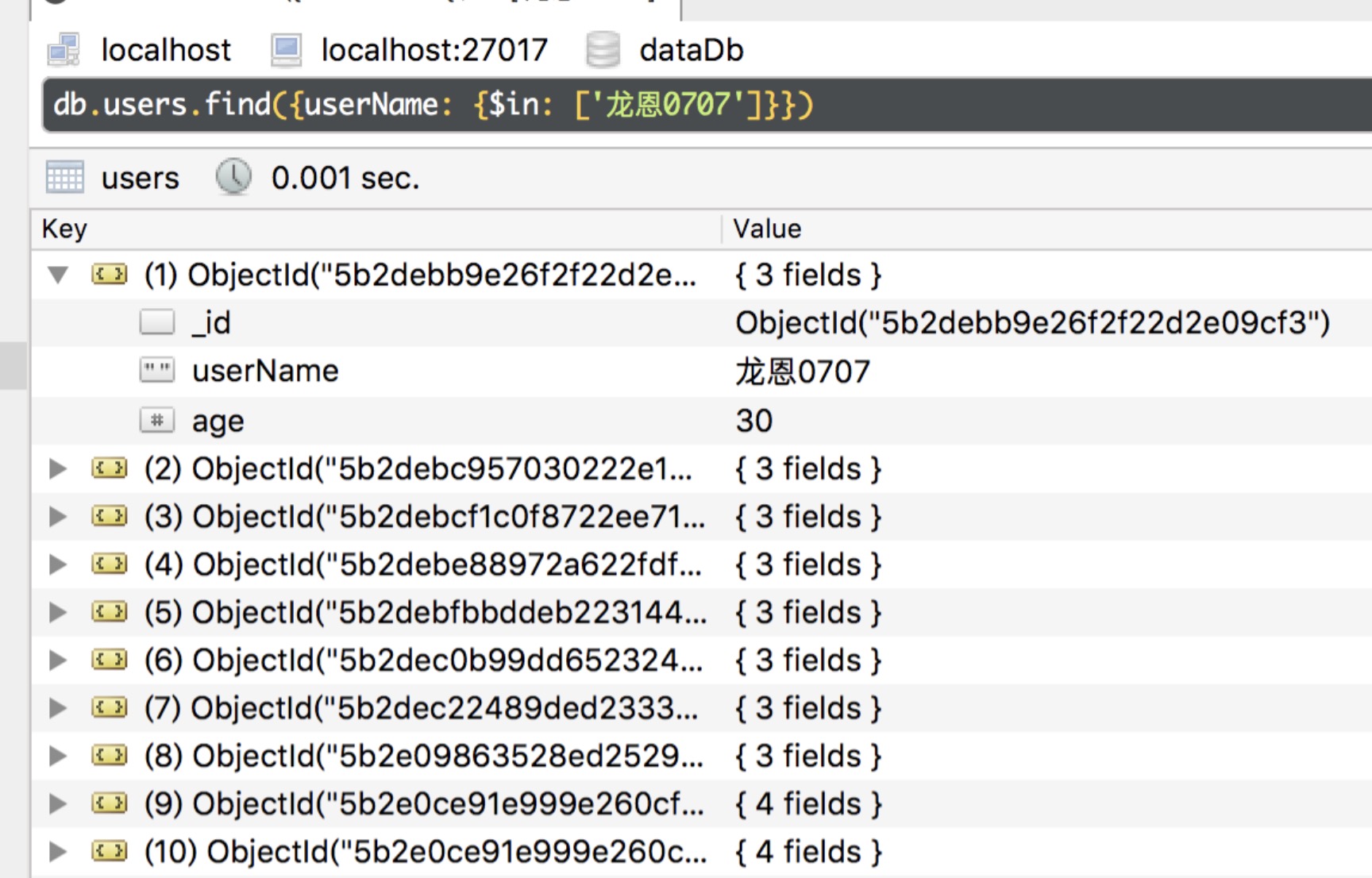Click document icon of row (3)
This screenshot has height=878, width=1372.
coord(110,516)
